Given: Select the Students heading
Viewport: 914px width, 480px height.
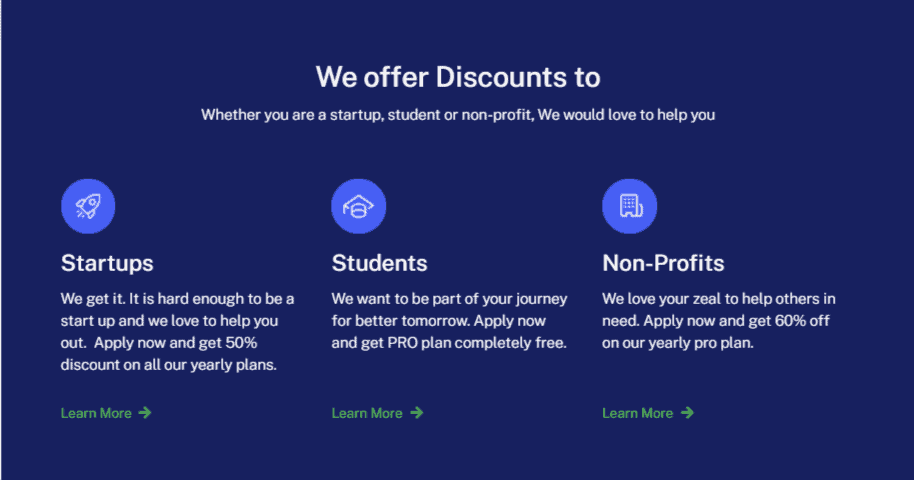Looking at the screenshot, I should 379,263.
